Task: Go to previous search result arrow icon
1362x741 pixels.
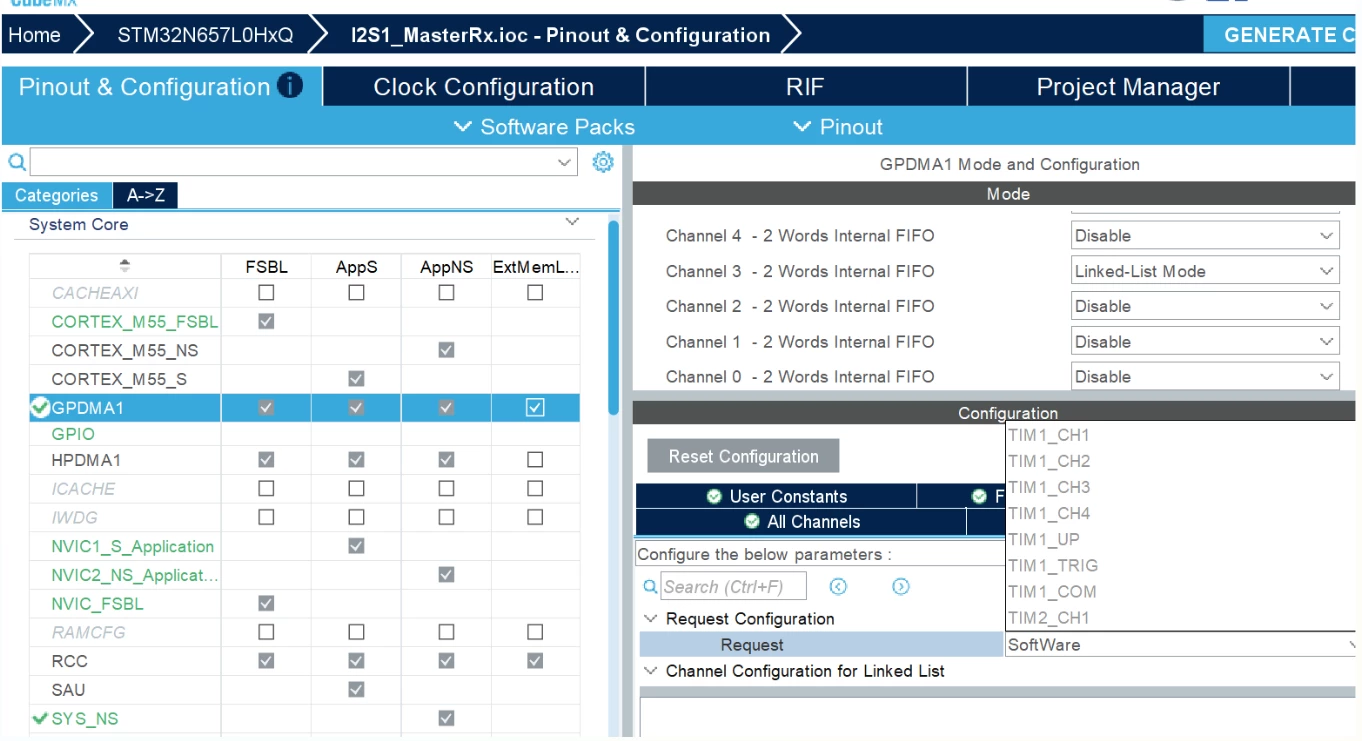Action: (839, 587)
